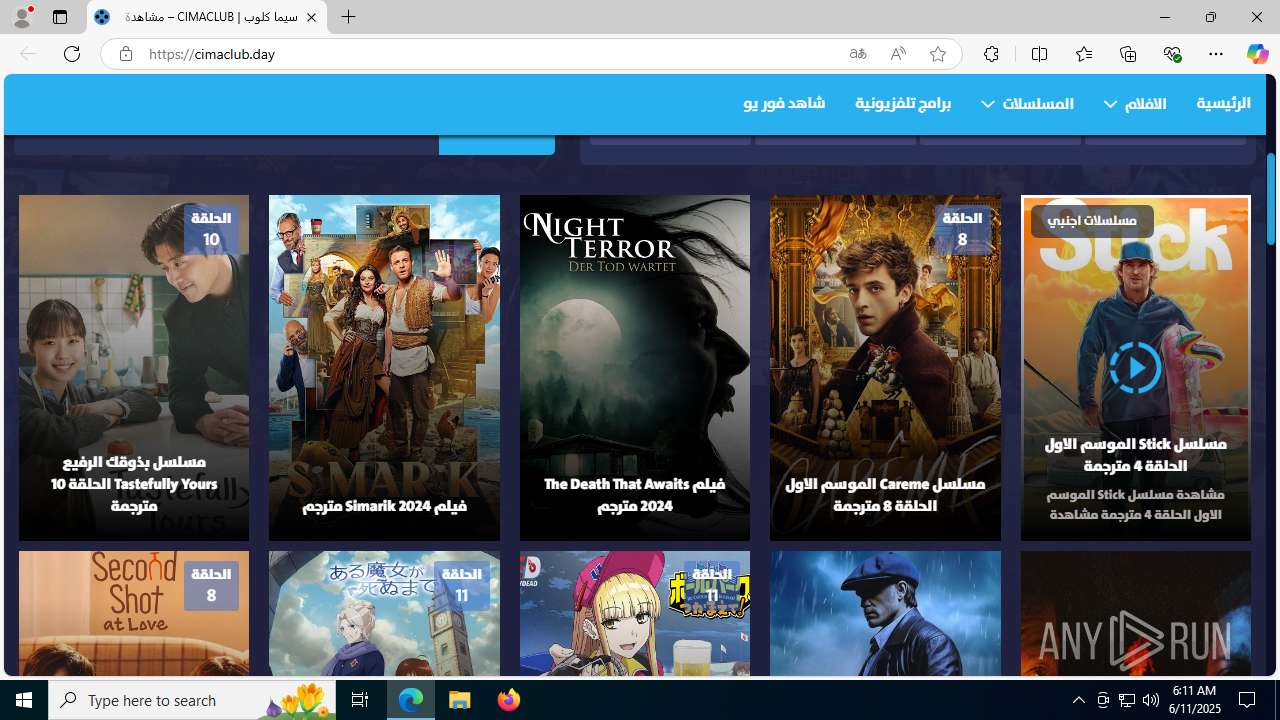The height and width of the screenshot is (720, 1280).
Task: Open Tastefully Yours episode 10 poster
Action: (134, 367)
